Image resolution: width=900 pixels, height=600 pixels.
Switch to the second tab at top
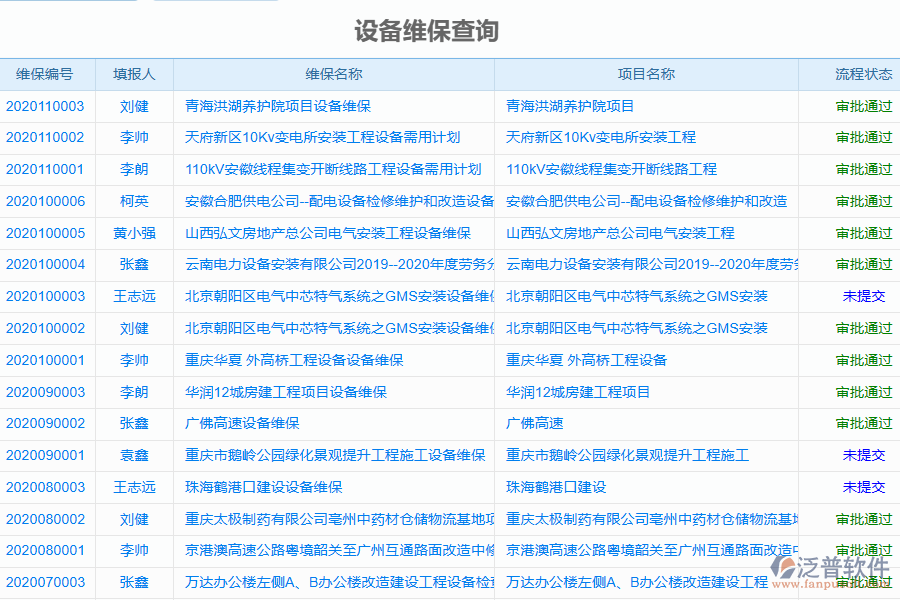click(215, 3)
